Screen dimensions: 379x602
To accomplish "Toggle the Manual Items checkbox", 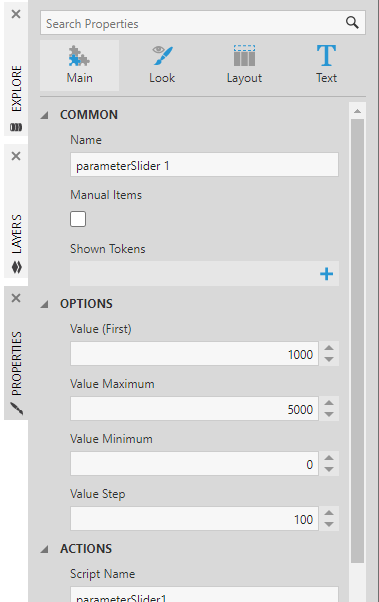I will 78,219.
